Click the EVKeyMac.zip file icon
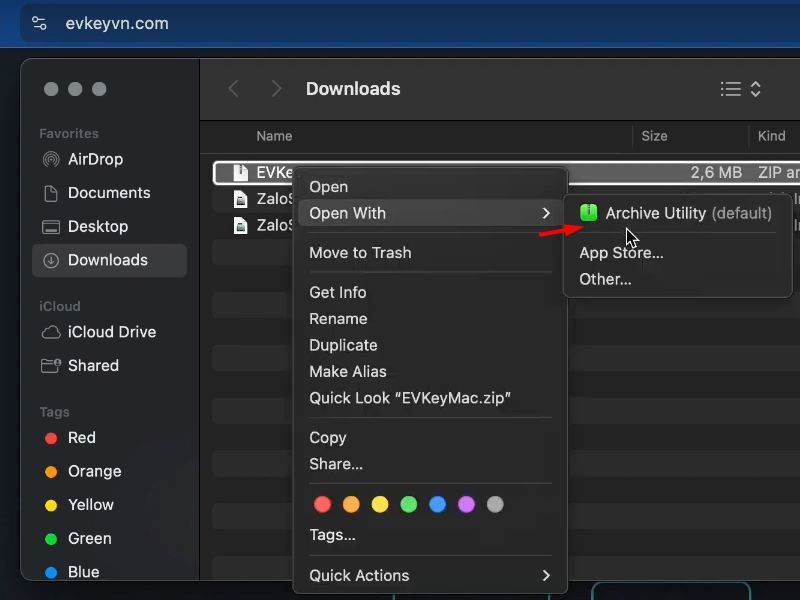 click(x=240, y=172)
